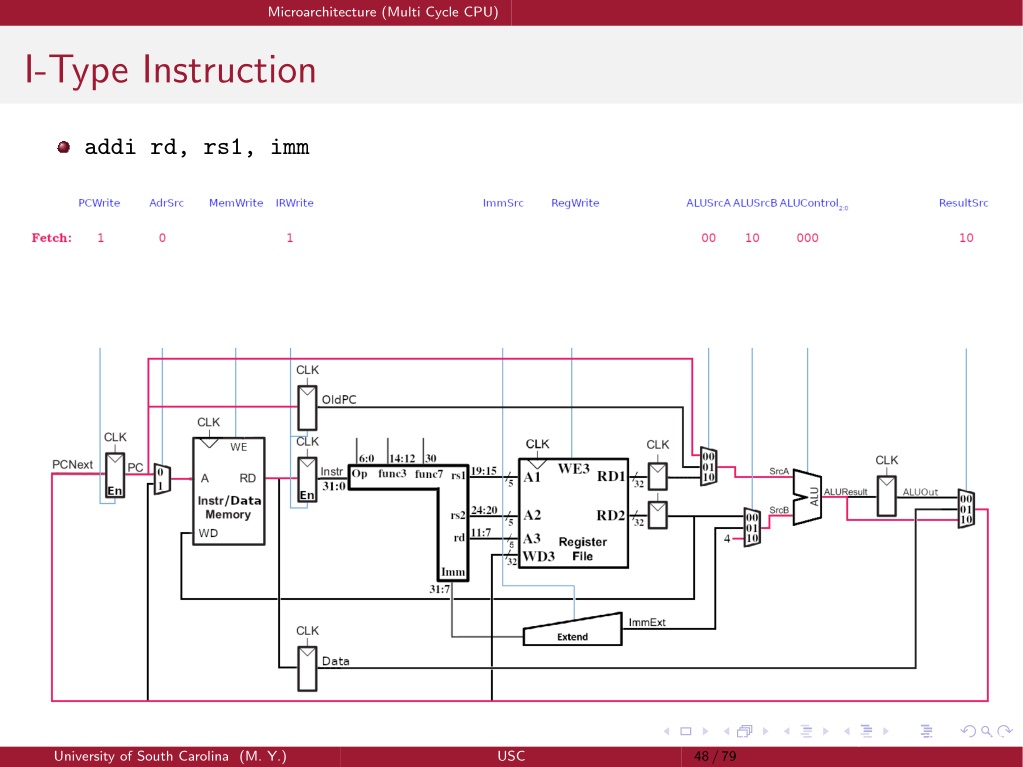
Task: Go to next frame arrow
Action: click(765, 731)
